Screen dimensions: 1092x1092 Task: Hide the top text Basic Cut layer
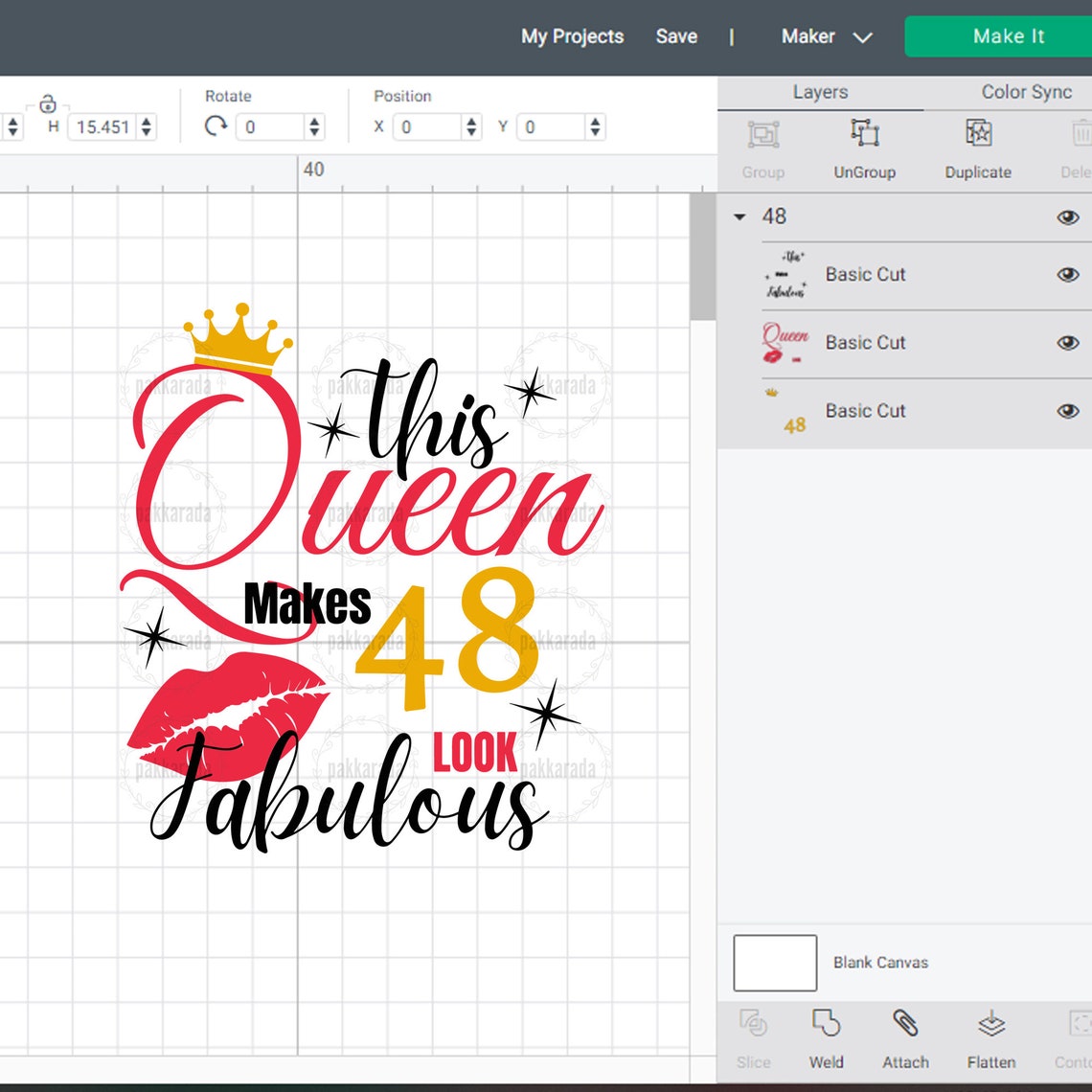(x=1067, y=274)
